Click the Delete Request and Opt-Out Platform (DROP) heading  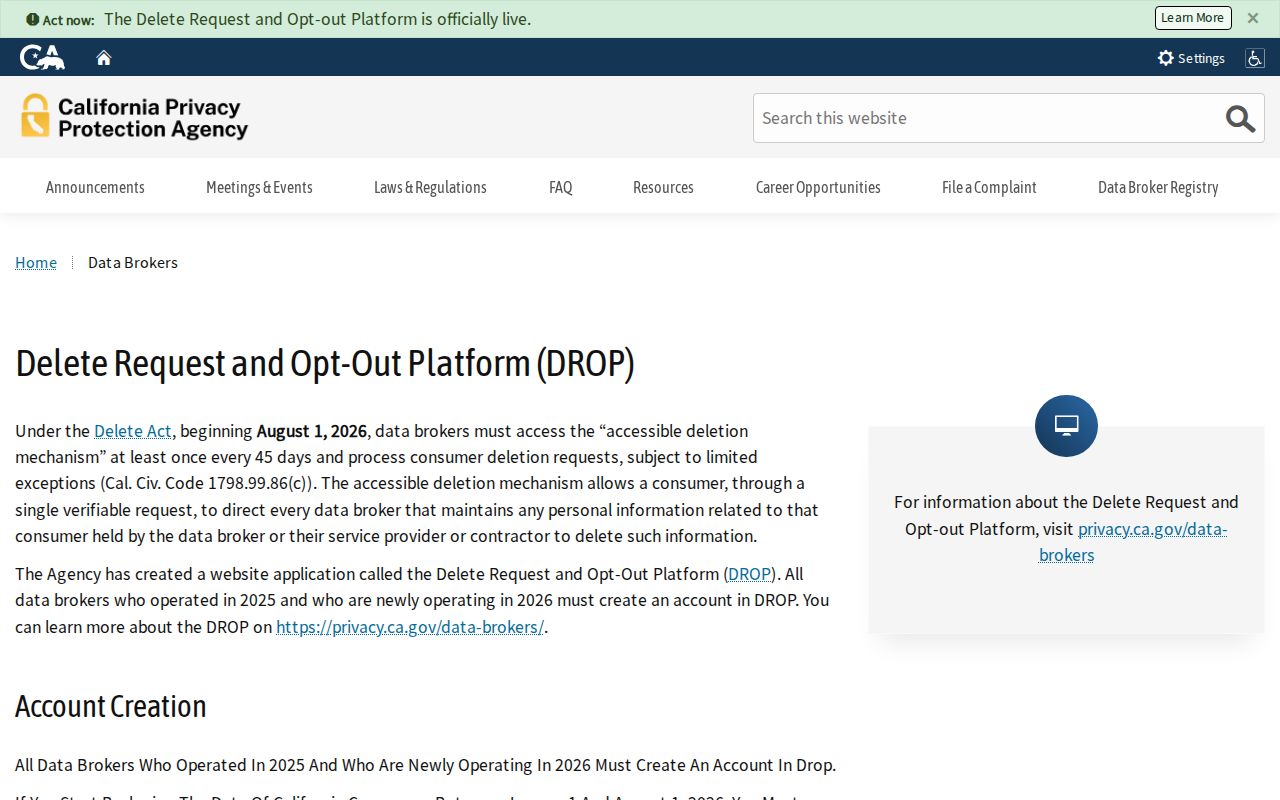[325, 363]
